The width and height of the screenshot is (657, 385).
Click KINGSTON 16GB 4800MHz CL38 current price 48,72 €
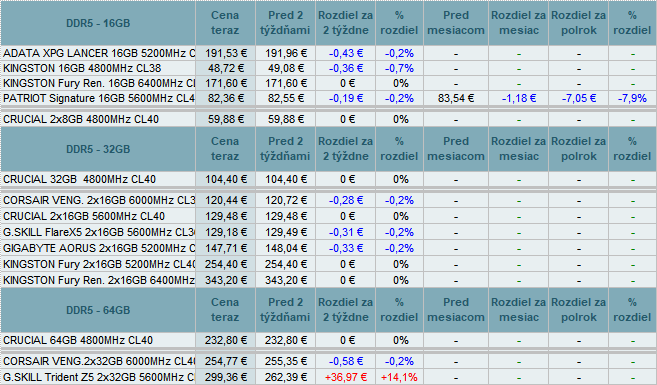[225, 68]
